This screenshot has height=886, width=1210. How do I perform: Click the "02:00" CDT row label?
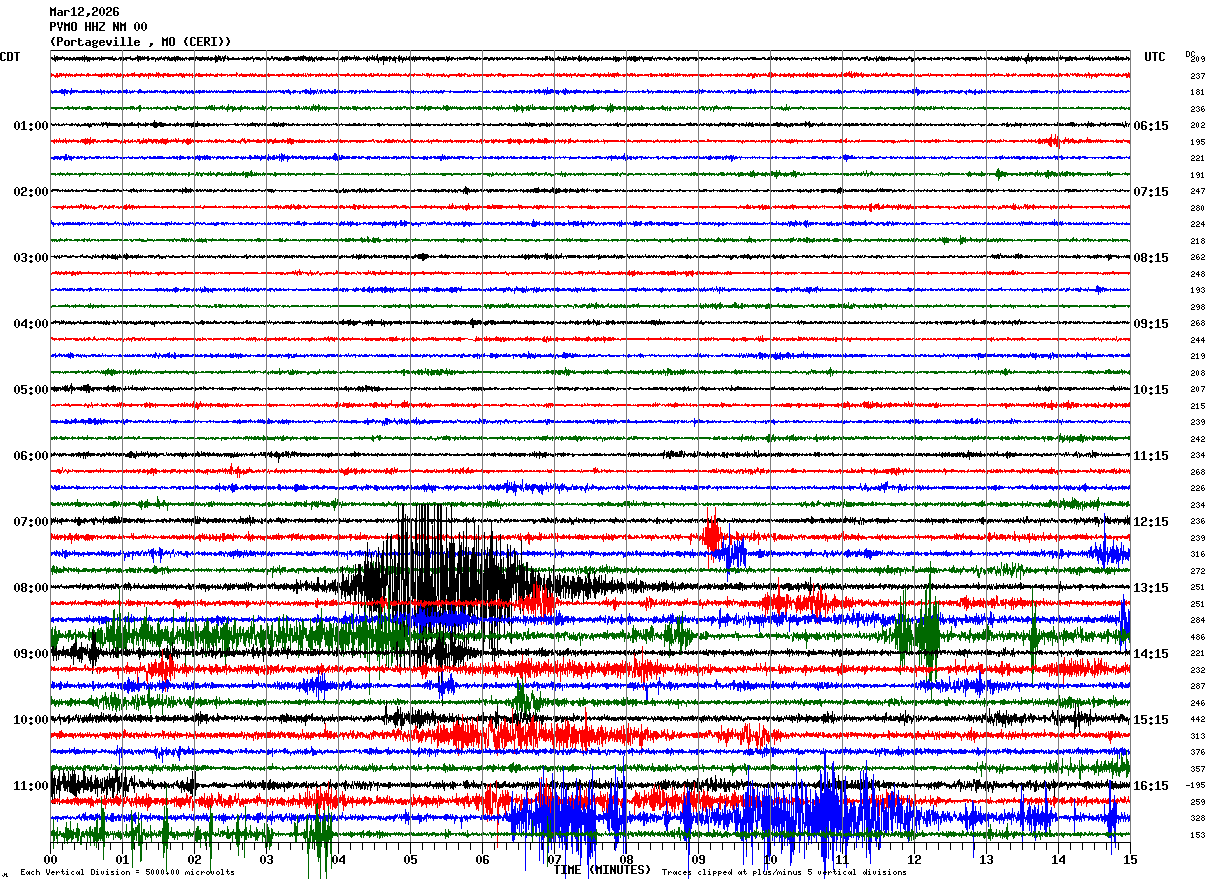click(31, 192)
